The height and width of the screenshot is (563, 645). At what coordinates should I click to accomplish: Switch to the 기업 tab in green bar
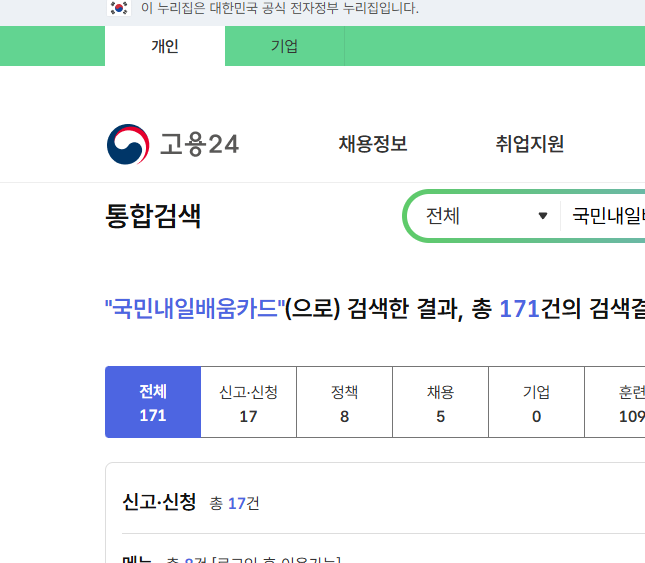click(284, 46)
